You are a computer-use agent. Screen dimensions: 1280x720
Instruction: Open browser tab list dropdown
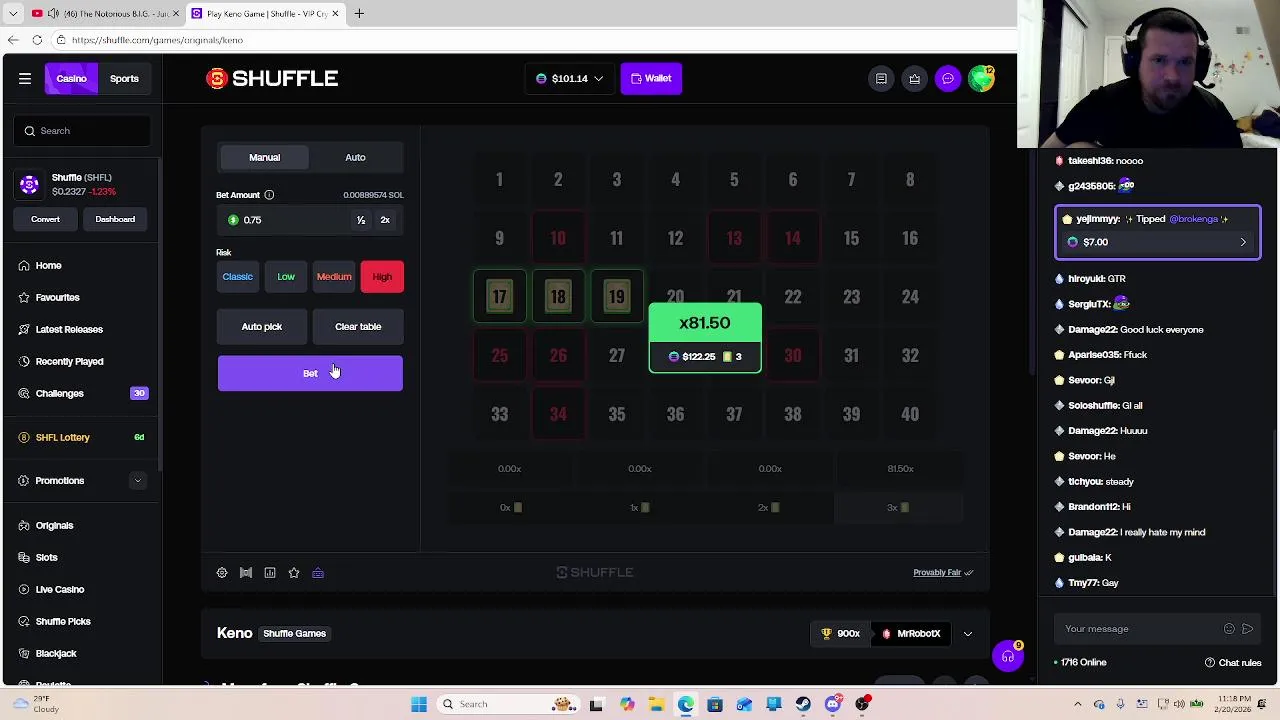click(13, 13)
